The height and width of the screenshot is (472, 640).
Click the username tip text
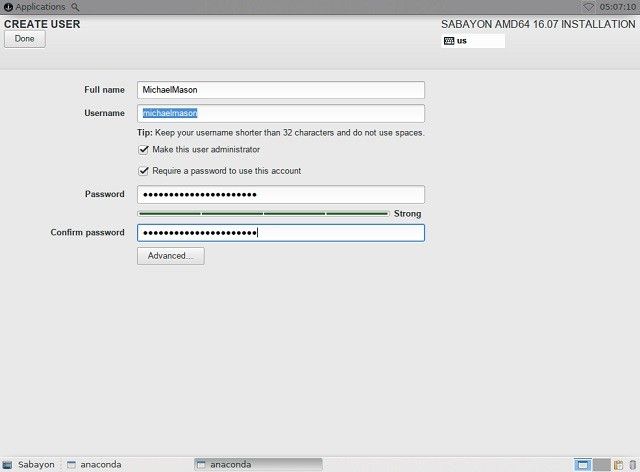tap(281, 133)
